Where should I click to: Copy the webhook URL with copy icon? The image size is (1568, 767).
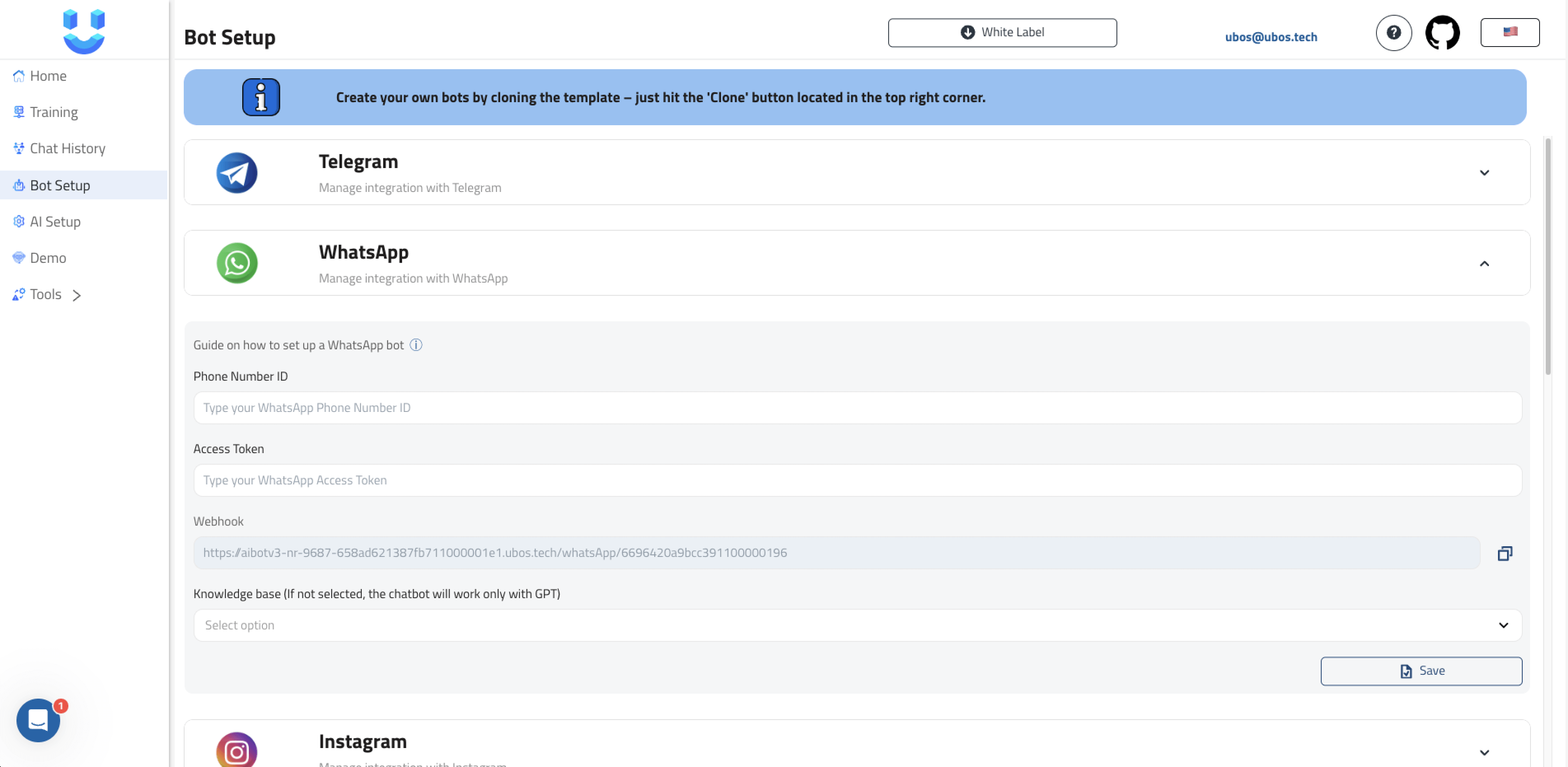point(1504,553)
